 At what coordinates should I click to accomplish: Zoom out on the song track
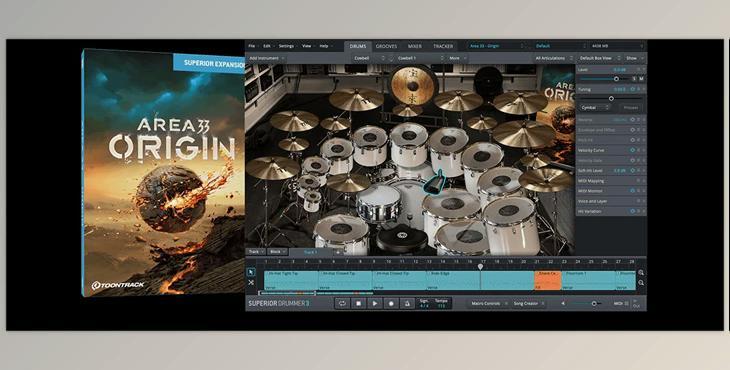(x=641, y=283)
